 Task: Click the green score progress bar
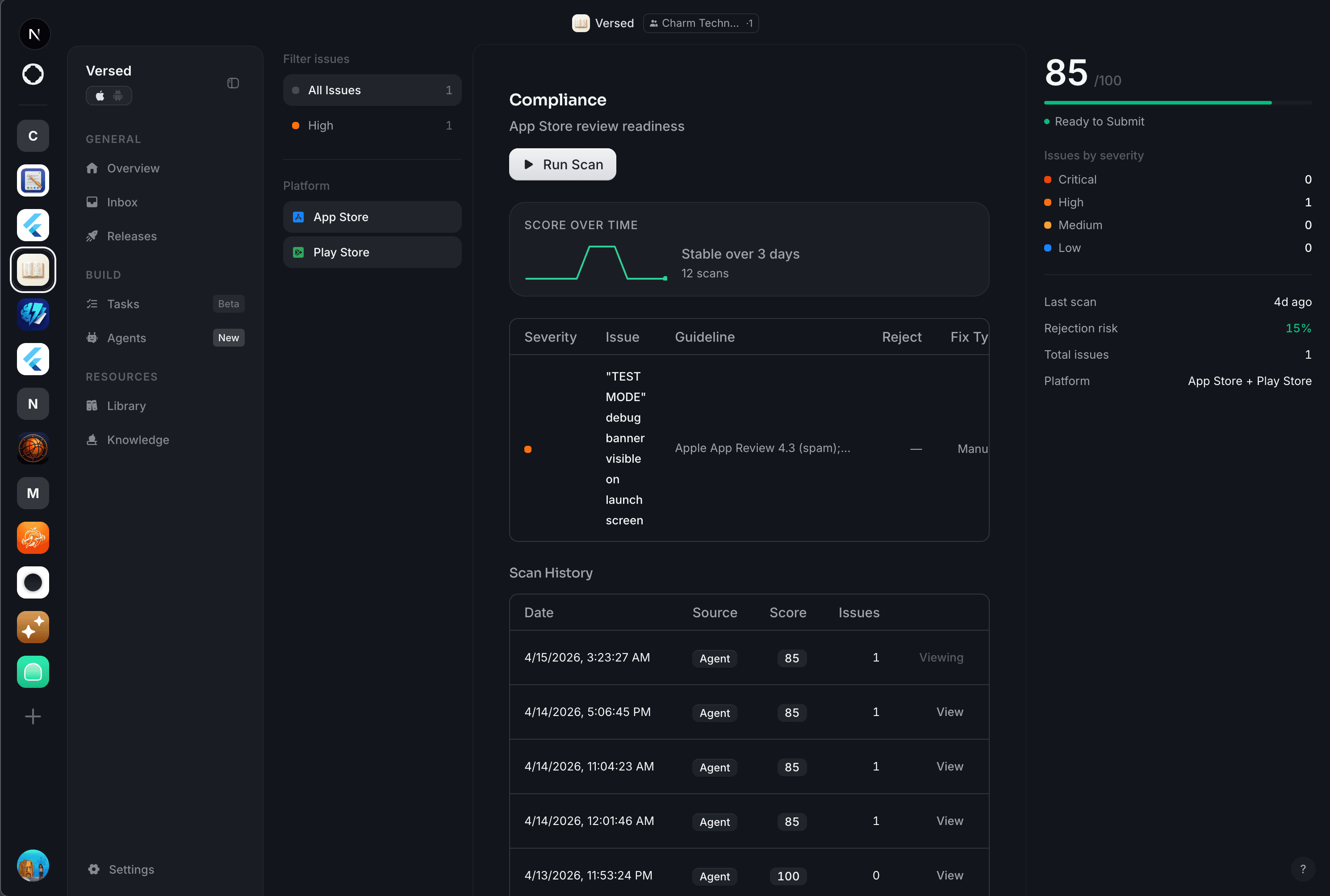pyautogui.click(x=1158, y=103)
